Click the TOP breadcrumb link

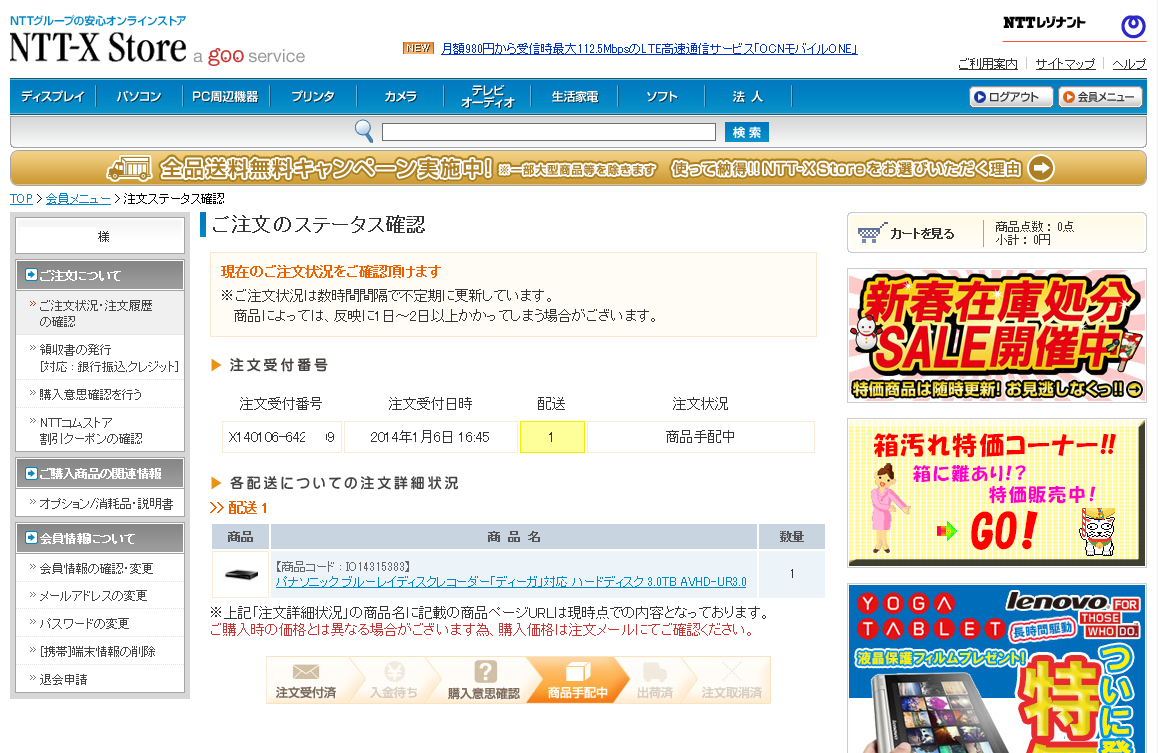coord(21,199)
